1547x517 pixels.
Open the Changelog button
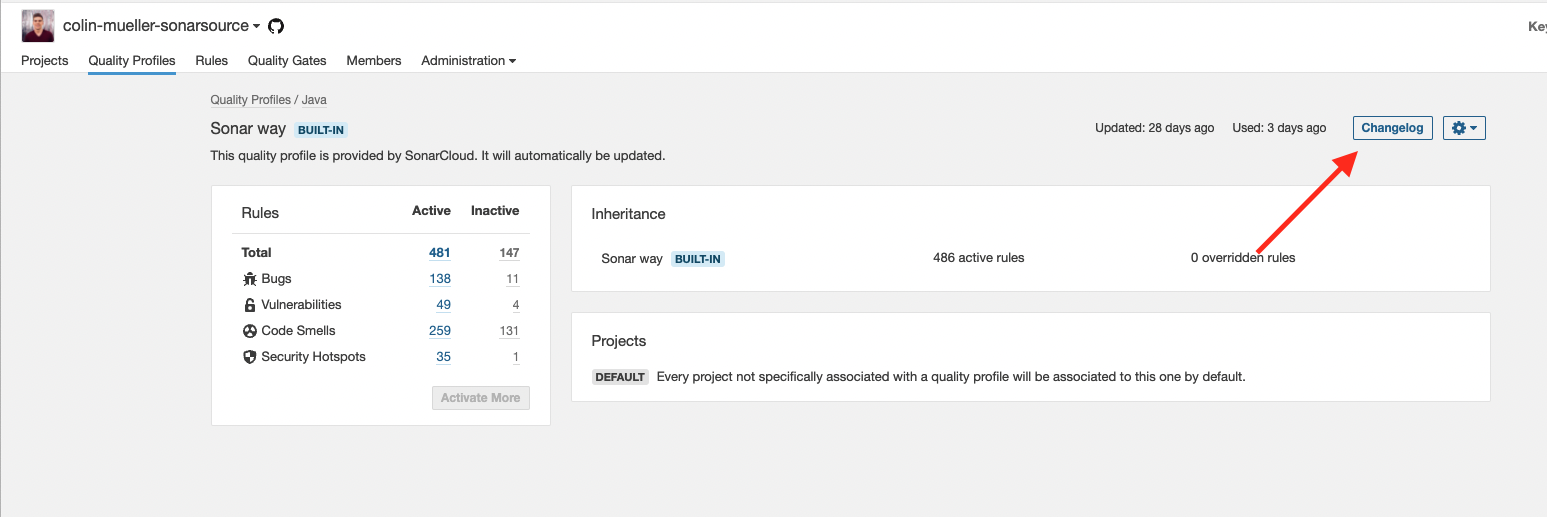tap(1392, 128)
